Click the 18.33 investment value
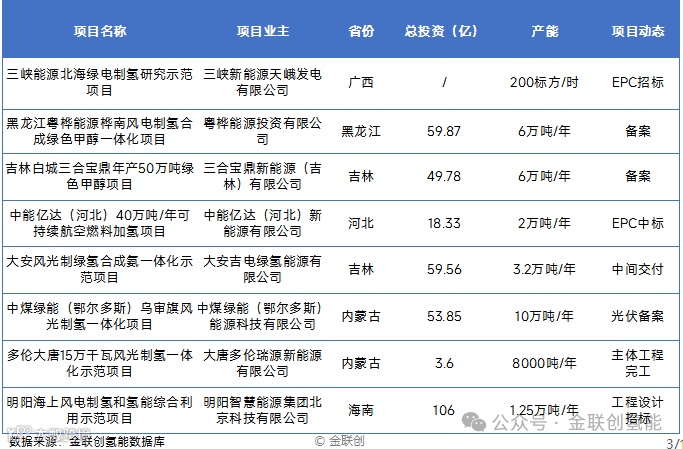 (x=444, y=223)
